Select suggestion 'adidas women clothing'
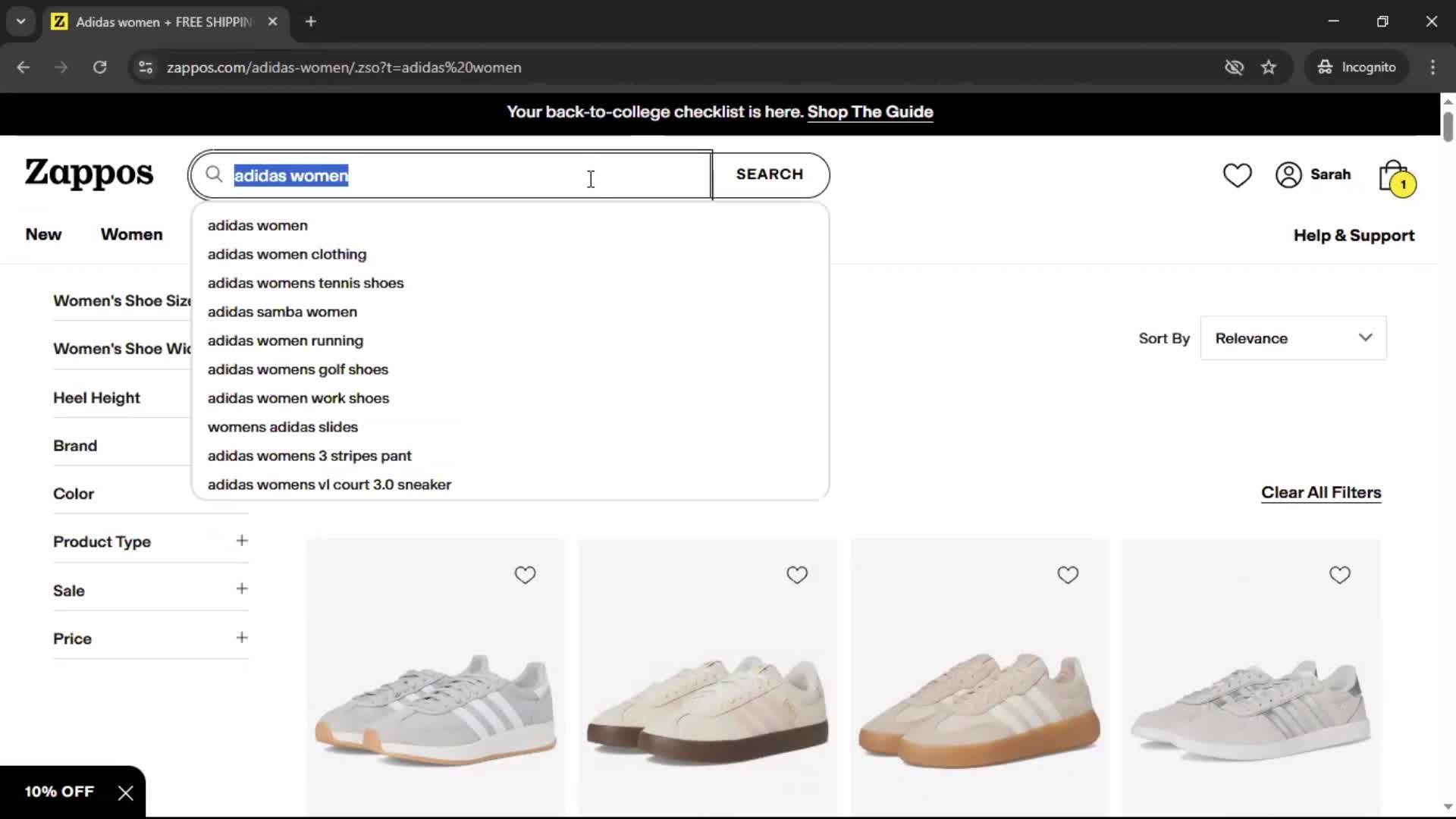1456x819 pixels. coord(510,255)
